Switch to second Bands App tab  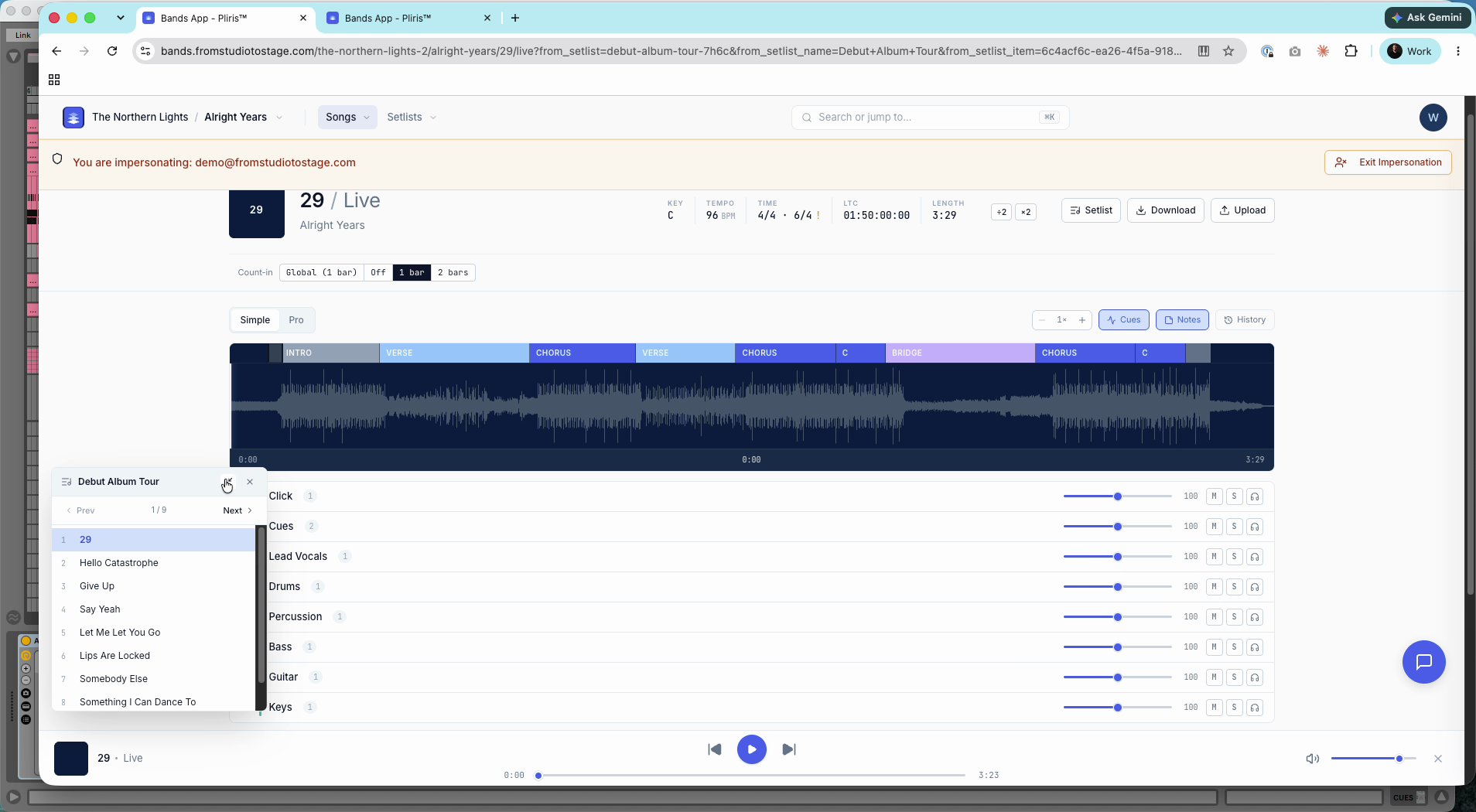click(407, 18)
